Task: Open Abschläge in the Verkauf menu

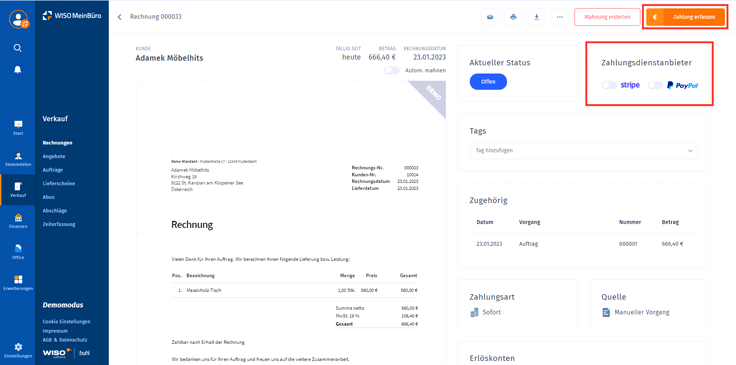Action: pyautogui.click(x=54, y=211)
